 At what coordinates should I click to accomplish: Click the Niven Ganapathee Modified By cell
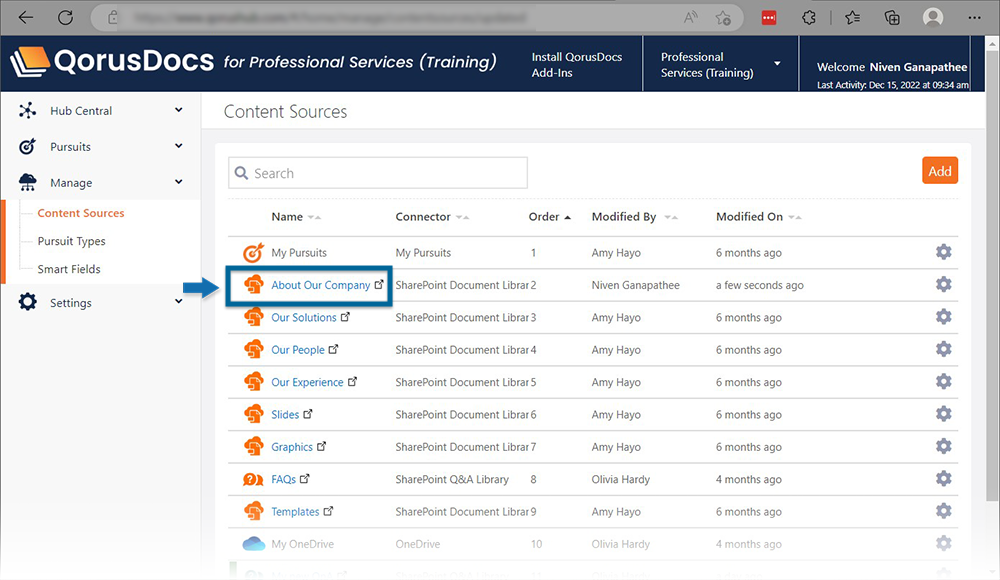pos(635,285)
